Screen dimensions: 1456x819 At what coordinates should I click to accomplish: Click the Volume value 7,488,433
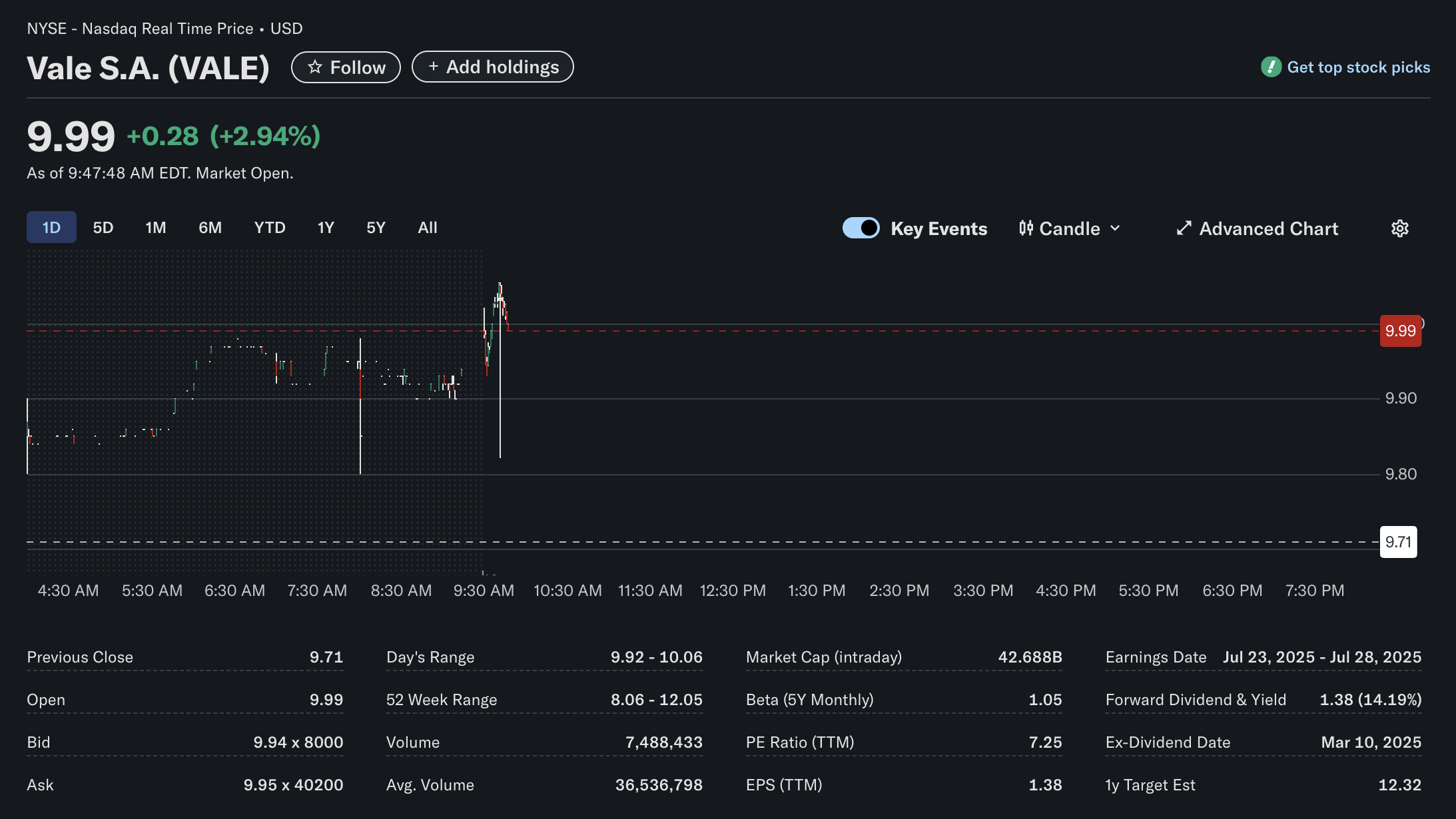664,742
